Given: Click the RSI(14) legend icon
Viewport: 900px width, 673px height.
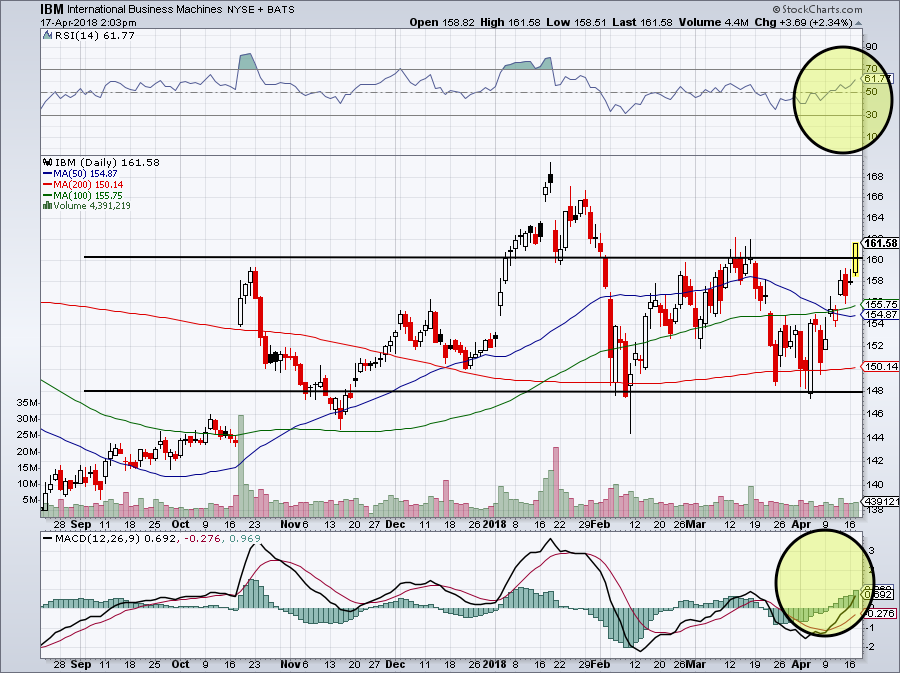Looking at the screenshot, I should (48, 36).
